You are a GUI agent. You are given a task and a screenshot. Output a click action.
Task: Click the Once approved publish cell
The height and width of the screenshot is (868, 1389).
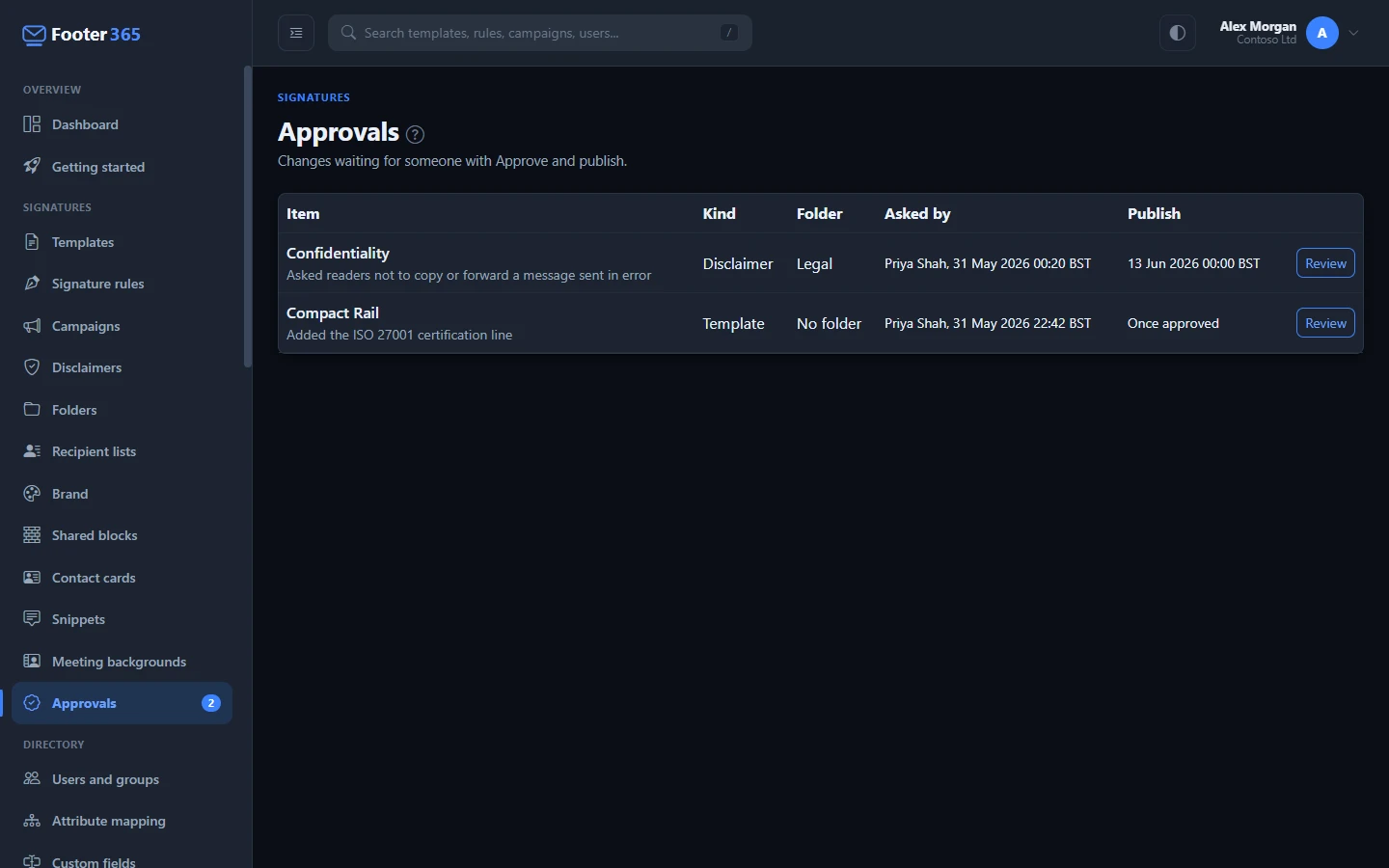1173,323
